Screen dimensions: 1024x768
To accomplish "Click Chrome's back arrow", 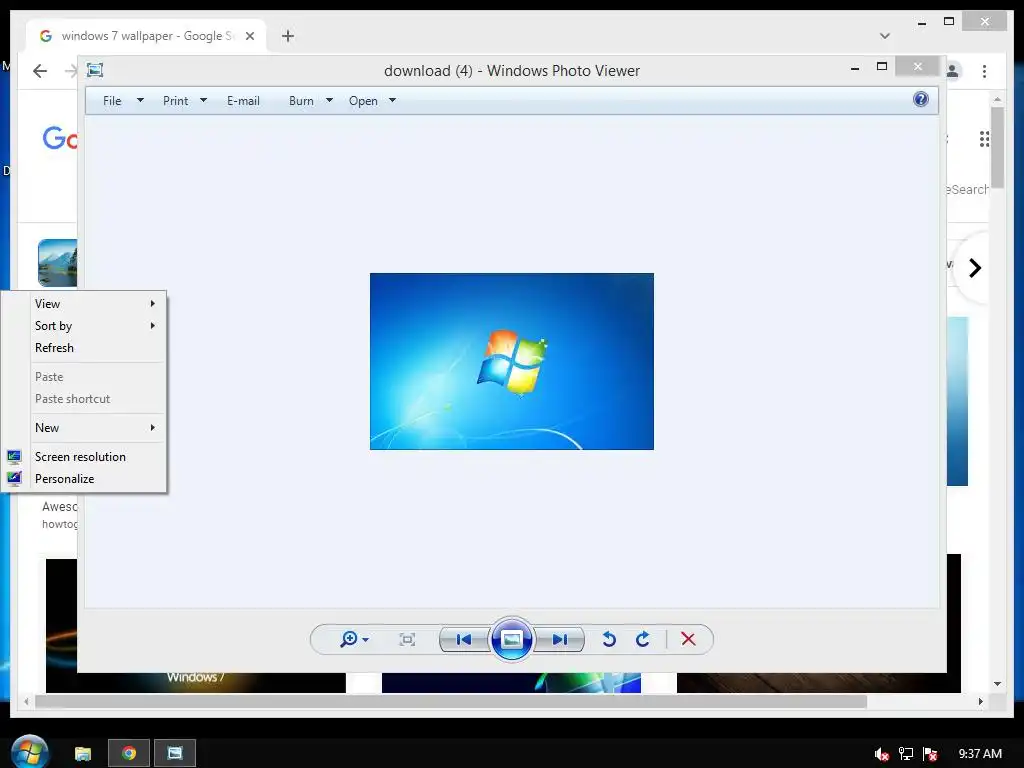I will pos(40,71).
